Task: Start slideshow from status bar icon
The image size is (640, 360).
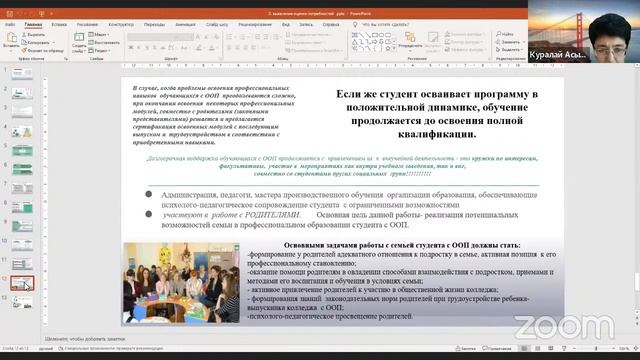Action: click(x=564, y=349)
